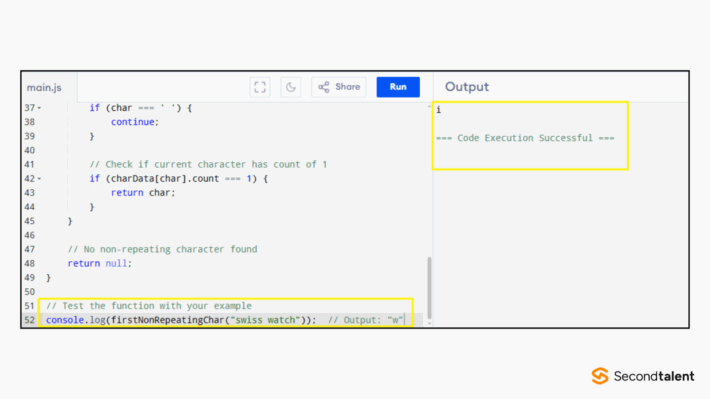This screenshot has width=710, height=399.
Task: Toggle fullscreen editor mode icon
Action: (260, 87)
